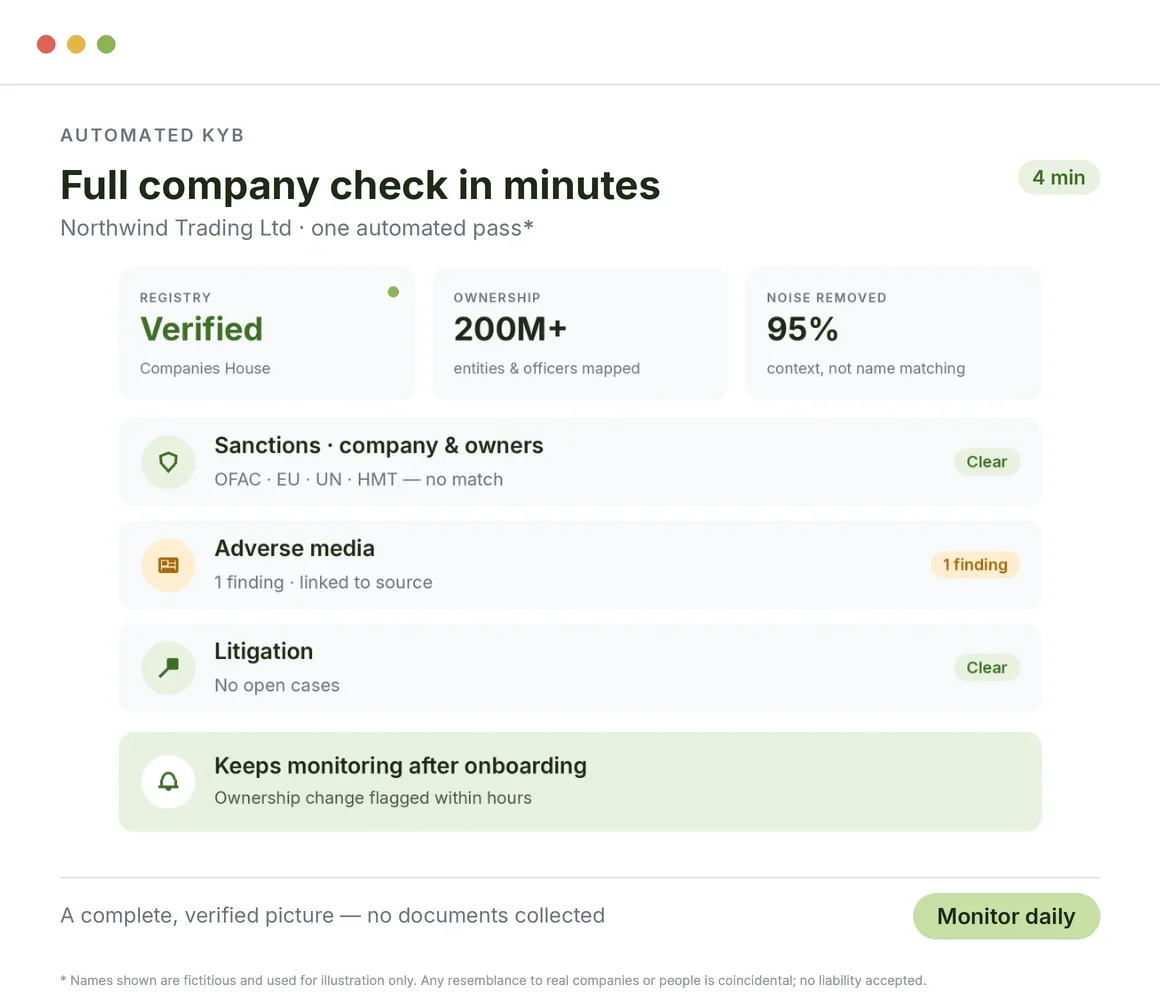Viewport: 1160px width, 1000px height.
Task: Click the Sanctions shield icon
Action: [x=169, y=462]
